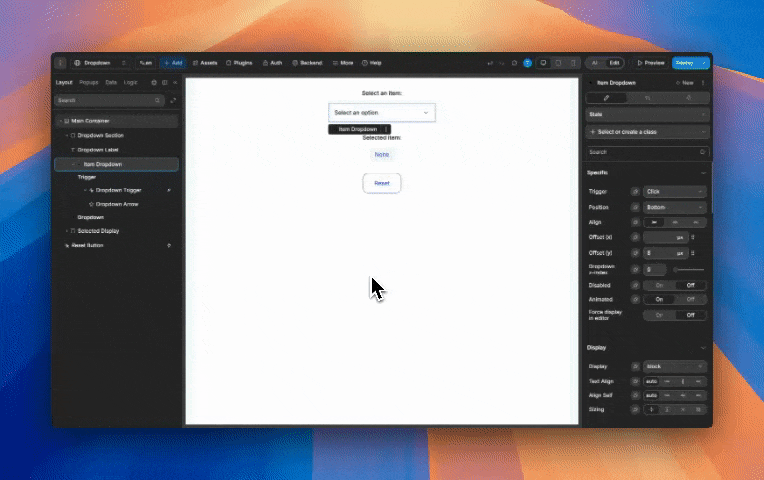Click the workflow icon on Dropdown Trigger row

pos(169,190)
